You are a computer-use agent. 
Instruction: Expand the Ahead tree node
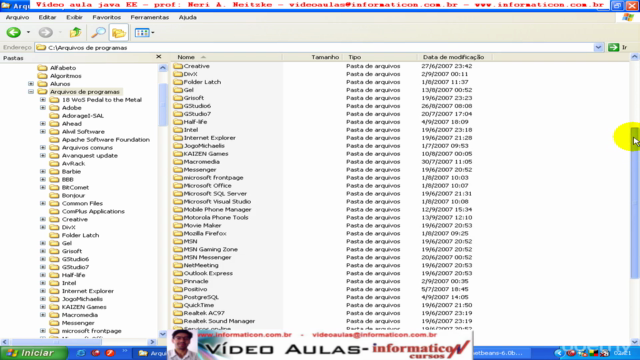[43, 124]
